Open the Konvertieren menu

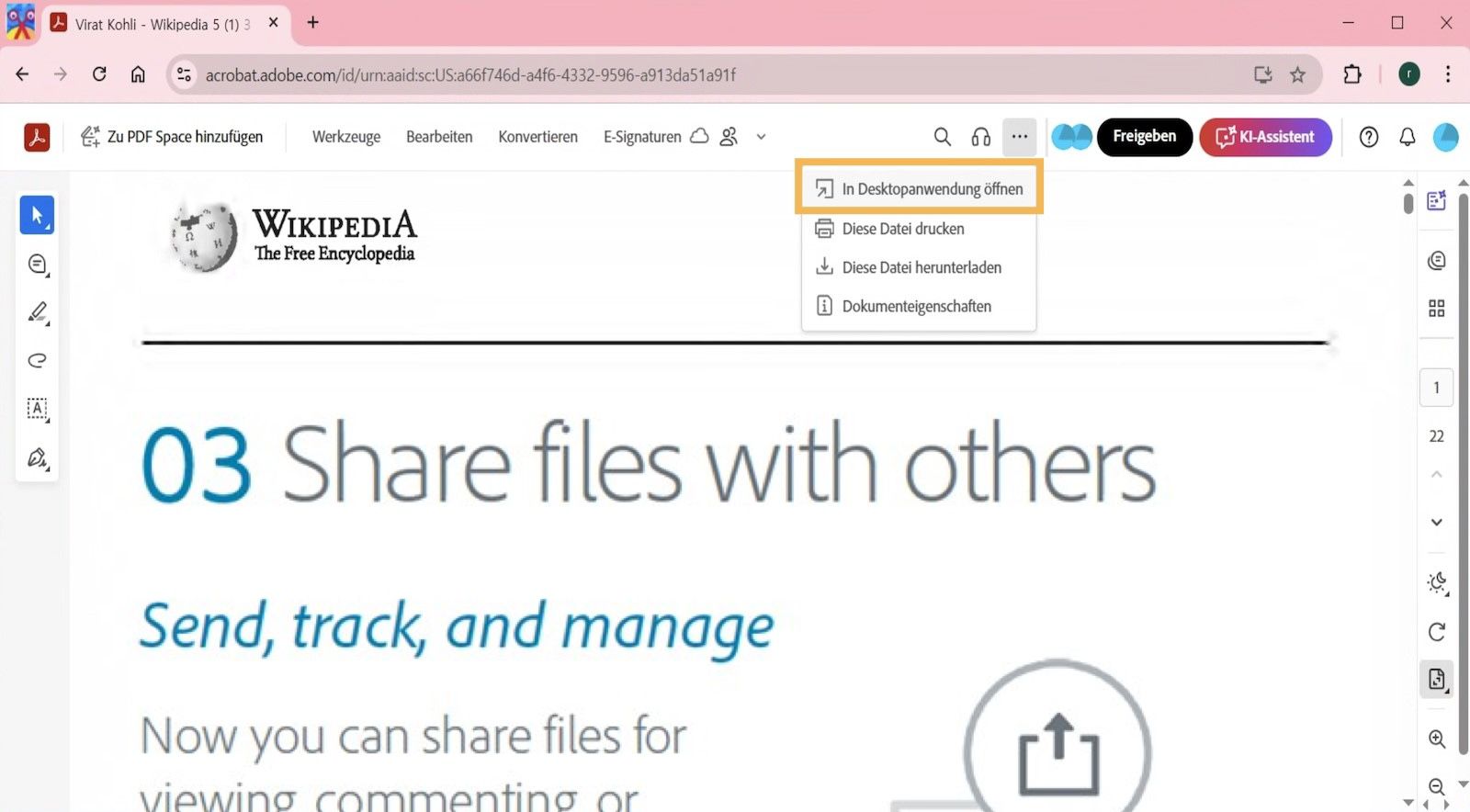538,137
